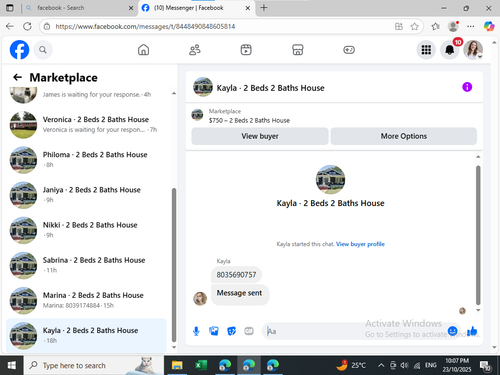Choose a sticker icon in composer

pyautogui.click(x=231, y=331)
